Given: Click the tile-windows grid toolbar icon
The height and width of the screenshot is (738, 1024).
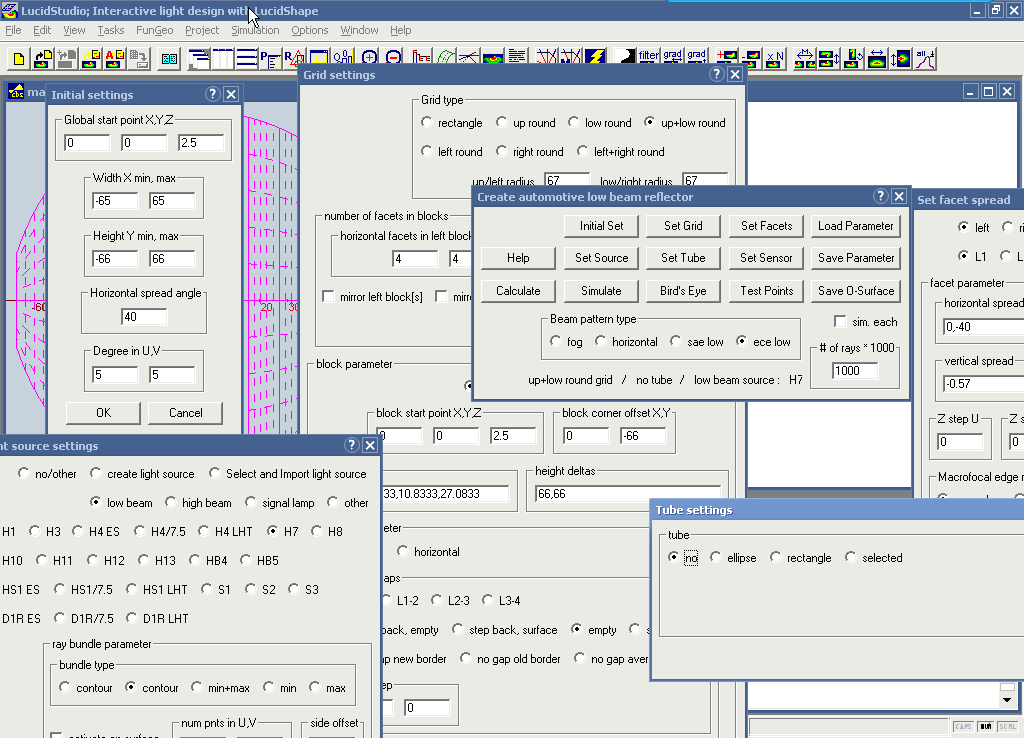Looking at the screenshot, I should point(169,59).
